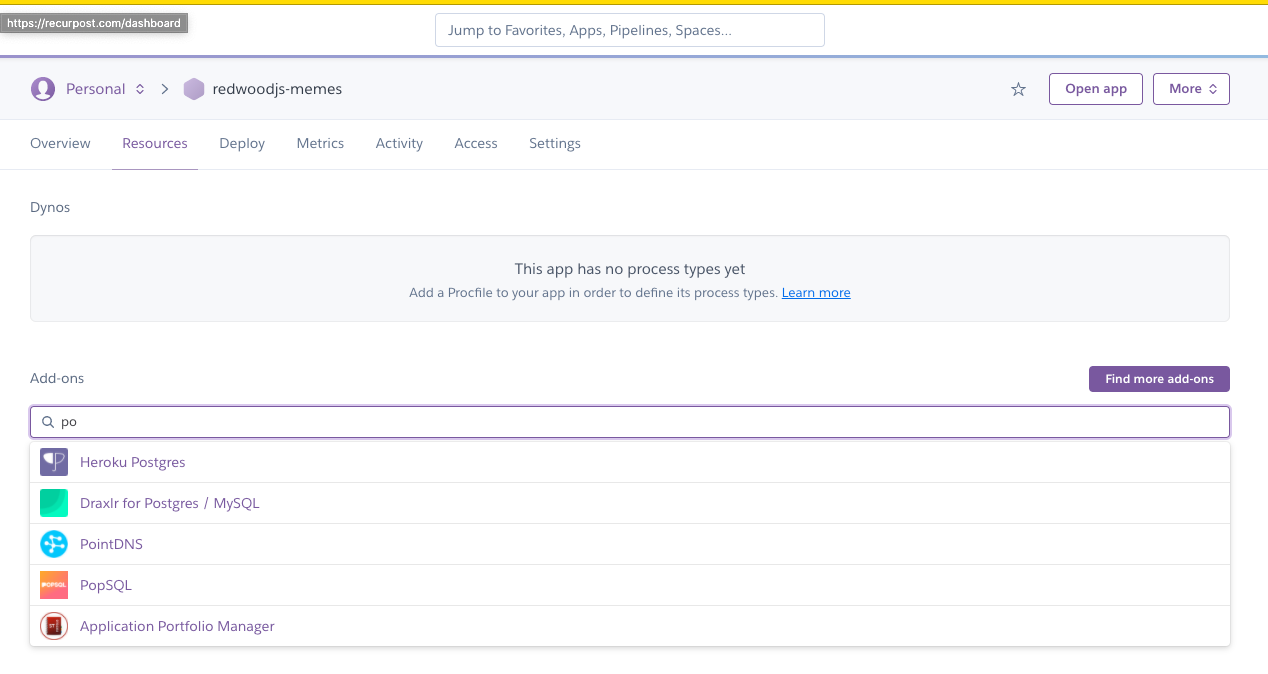Click the Draxlr green logo icon
This screenshot has width=1268, height=674.
(x=54, y=503)
